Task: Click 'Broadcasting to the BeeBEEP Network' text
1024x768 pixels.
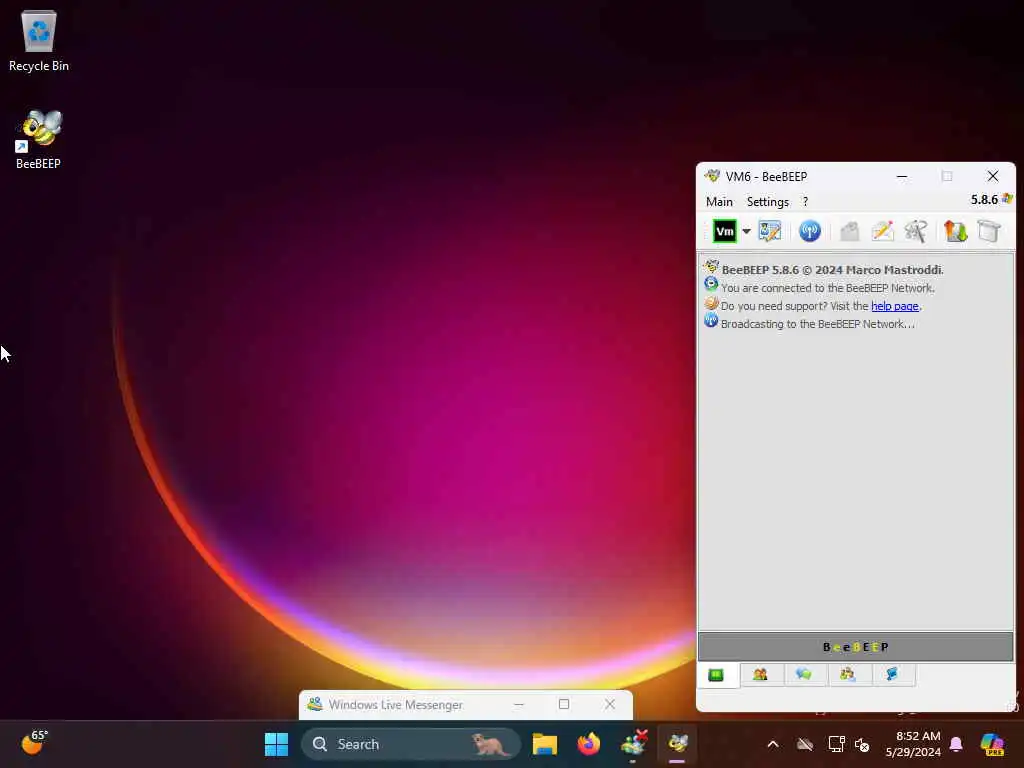Action: 818,324
